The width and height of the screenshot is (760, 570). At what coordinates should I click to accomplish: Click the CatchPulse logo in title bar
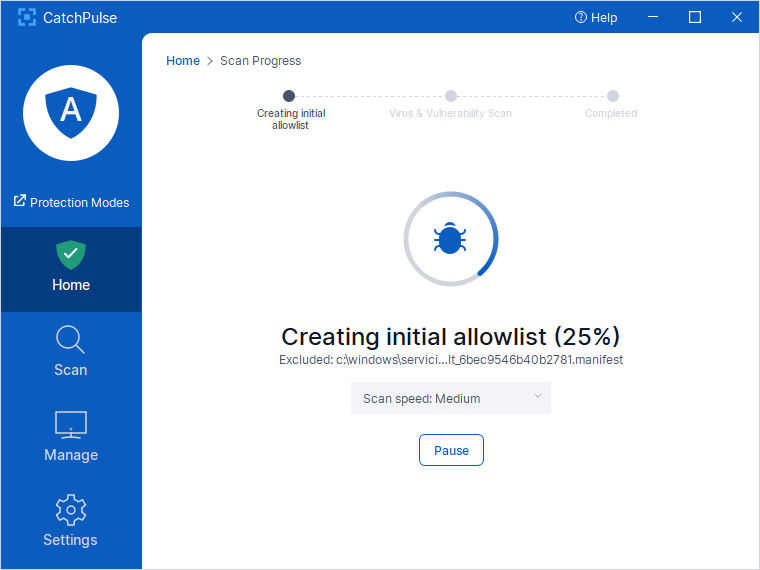27,17
